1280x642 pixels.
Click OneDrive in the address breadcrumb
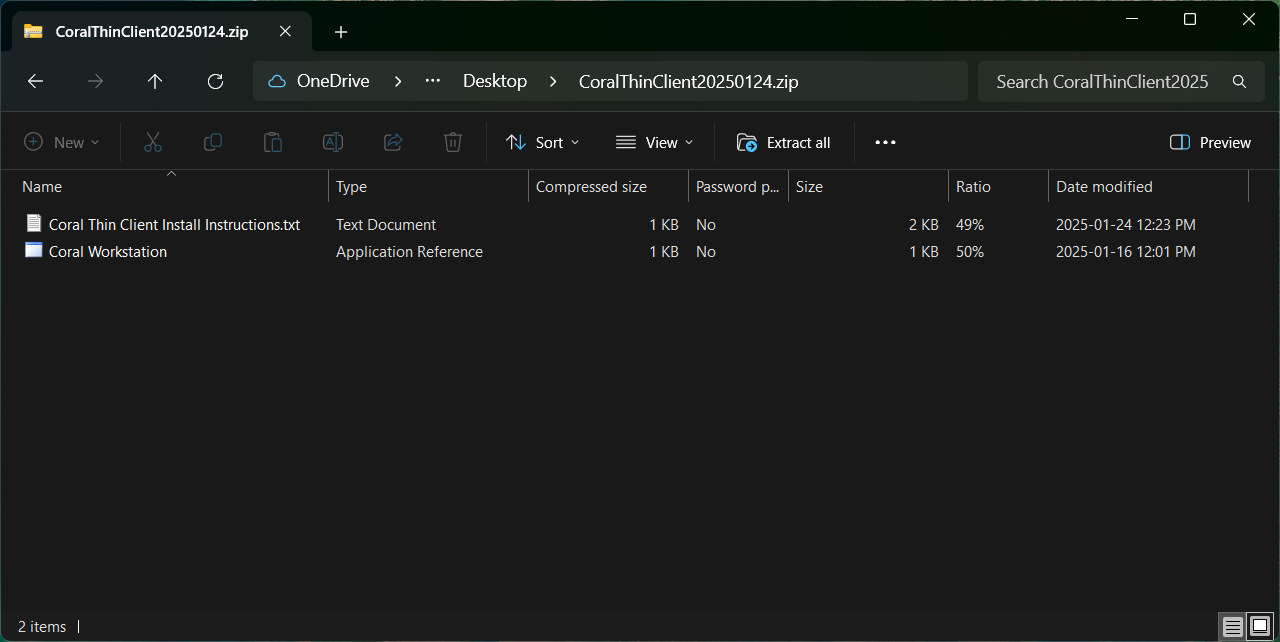[x=333, y=82]
